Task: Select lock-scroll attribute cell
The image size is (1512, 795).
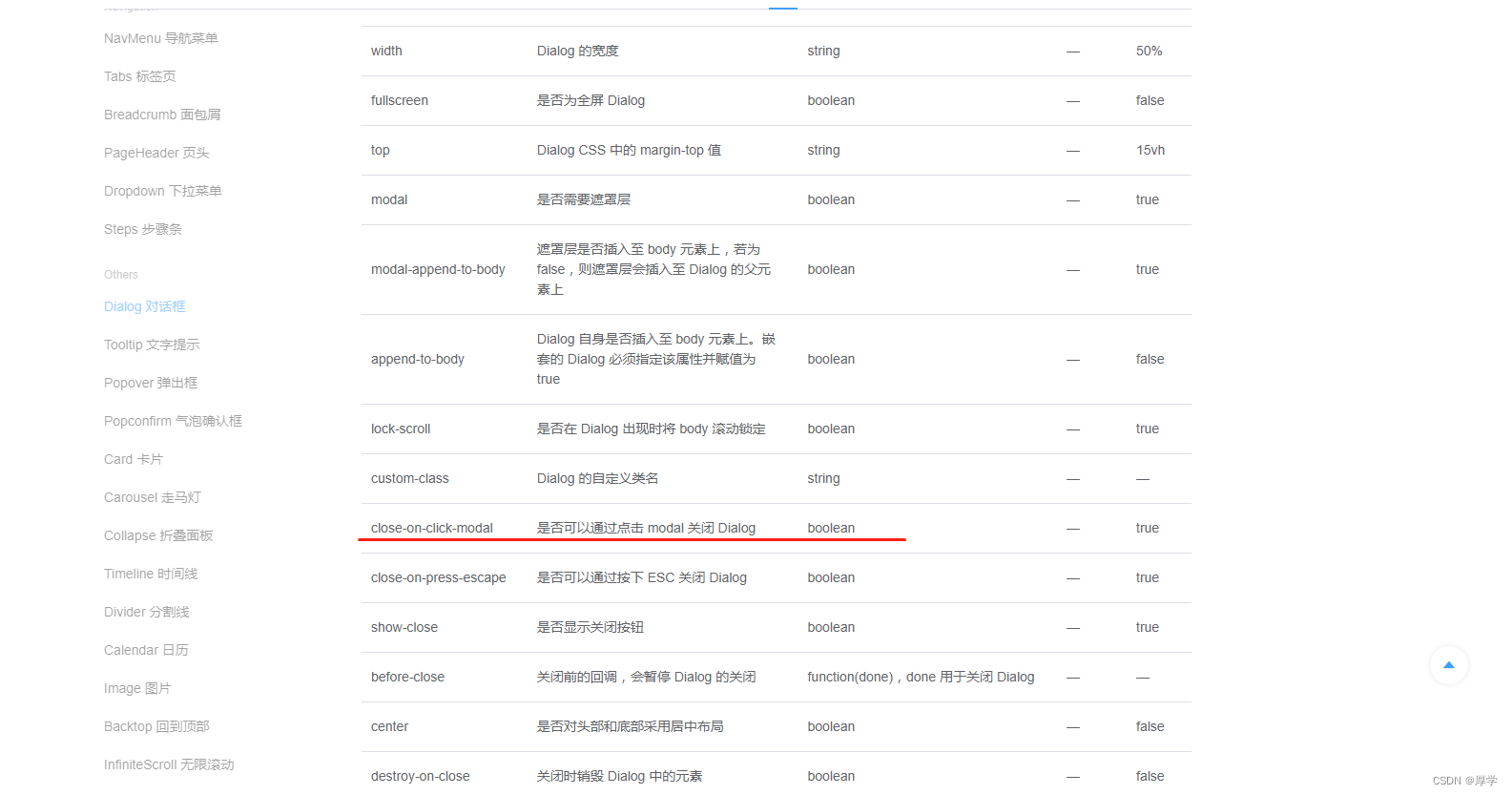Action: [401, 429]
